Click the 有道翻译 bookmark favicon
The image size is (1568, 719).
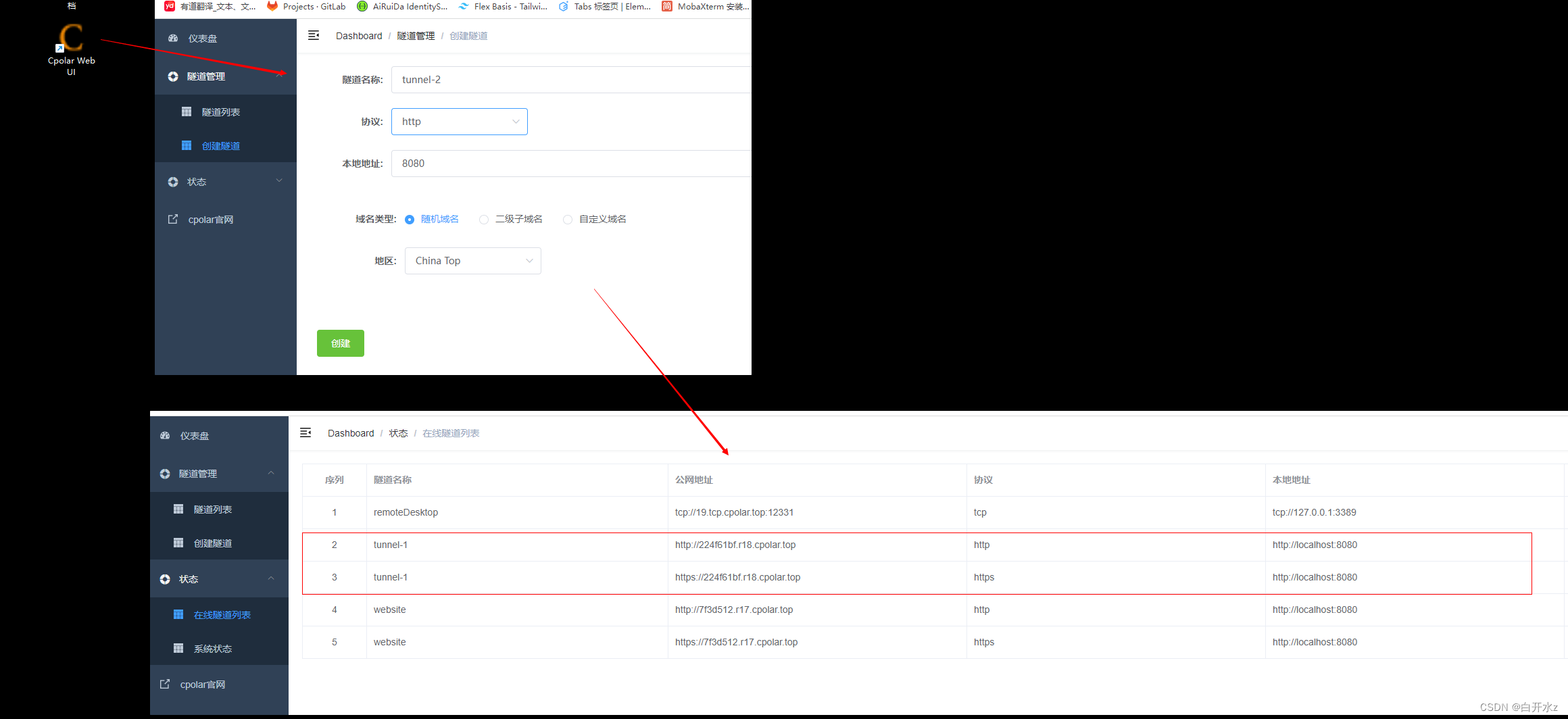pos(170,6)
